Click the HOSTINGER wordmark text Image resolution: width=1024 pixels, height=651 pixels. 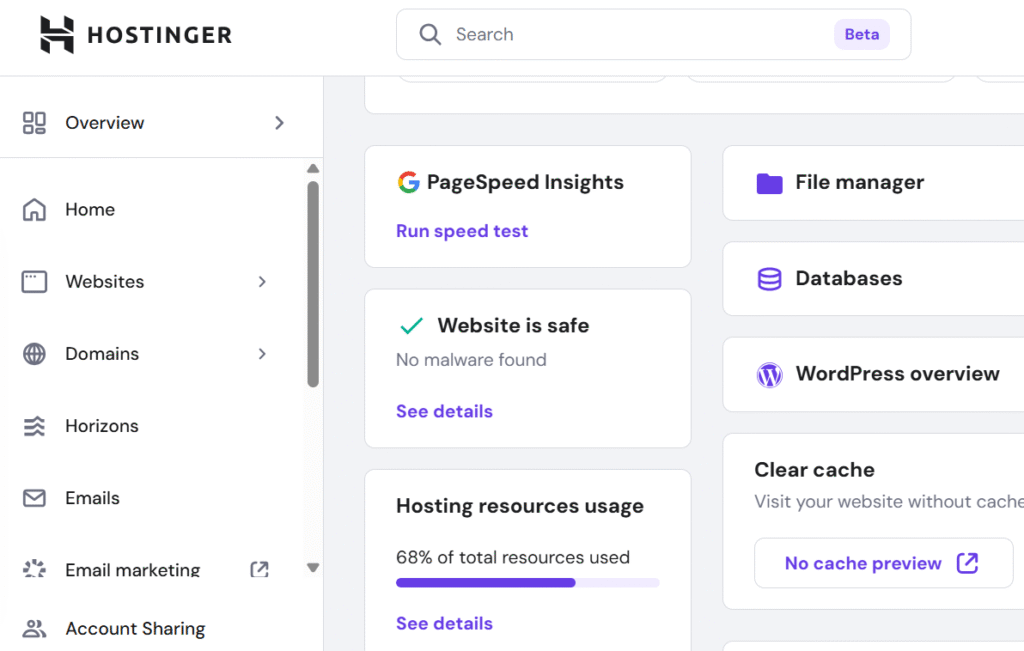(159, 35)
